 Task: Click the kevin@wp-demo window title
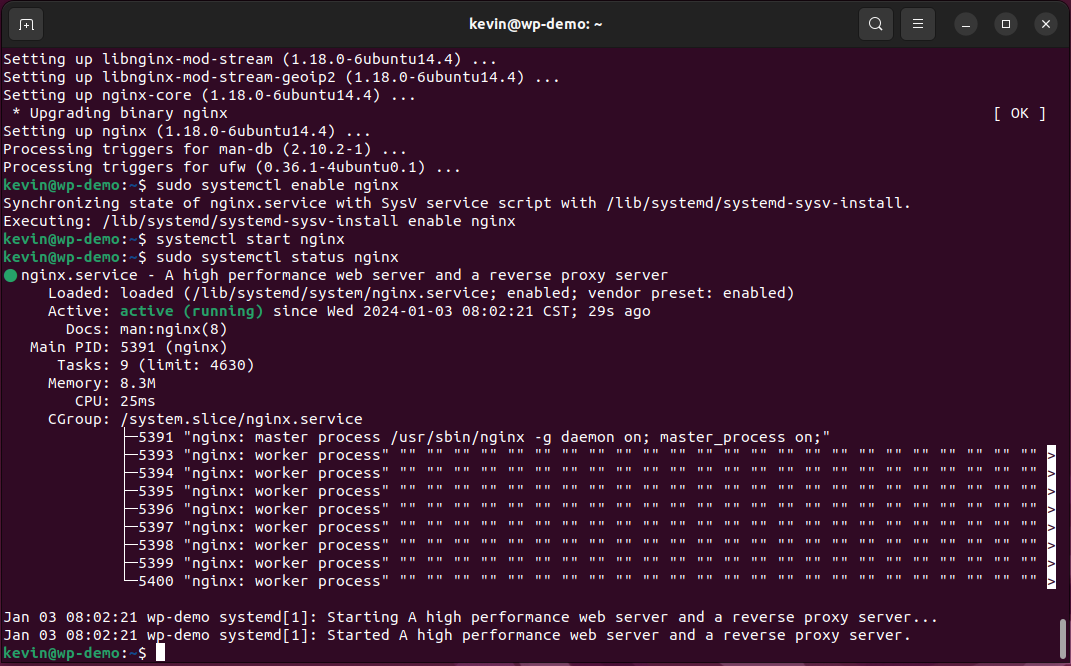point(536,24)
